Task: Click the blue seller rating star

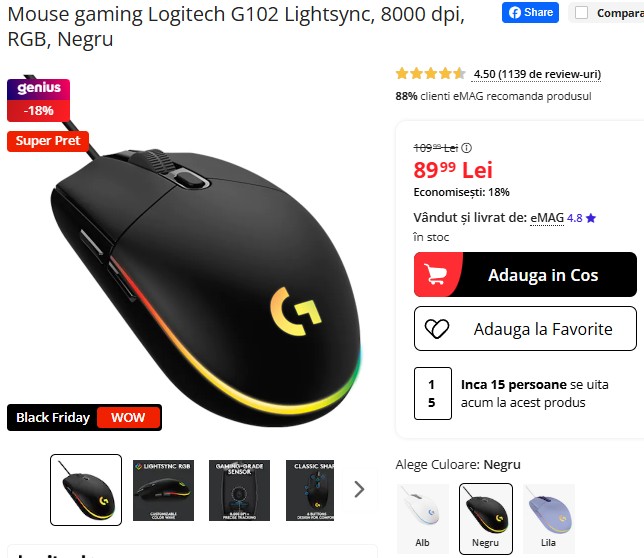Action: [591, 218]
